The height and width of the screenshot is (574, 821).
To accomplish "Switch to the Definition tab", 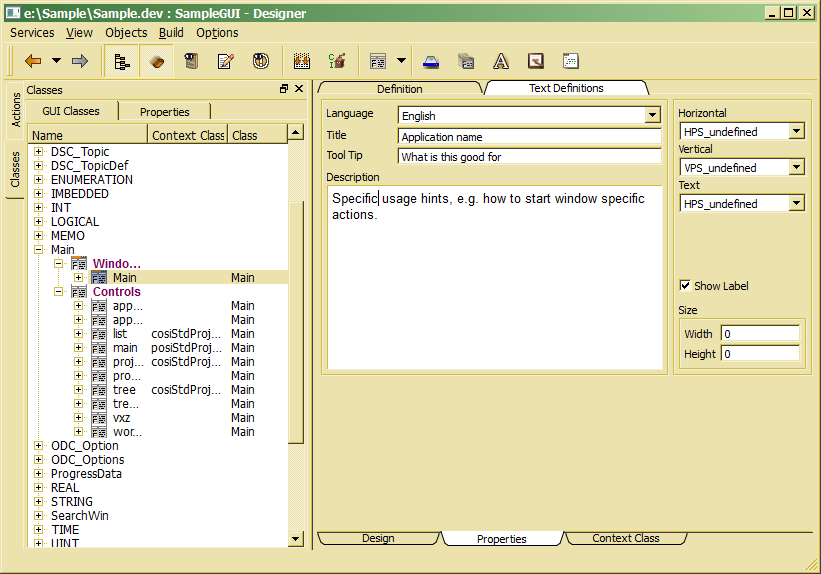I will tap(399, 88).
